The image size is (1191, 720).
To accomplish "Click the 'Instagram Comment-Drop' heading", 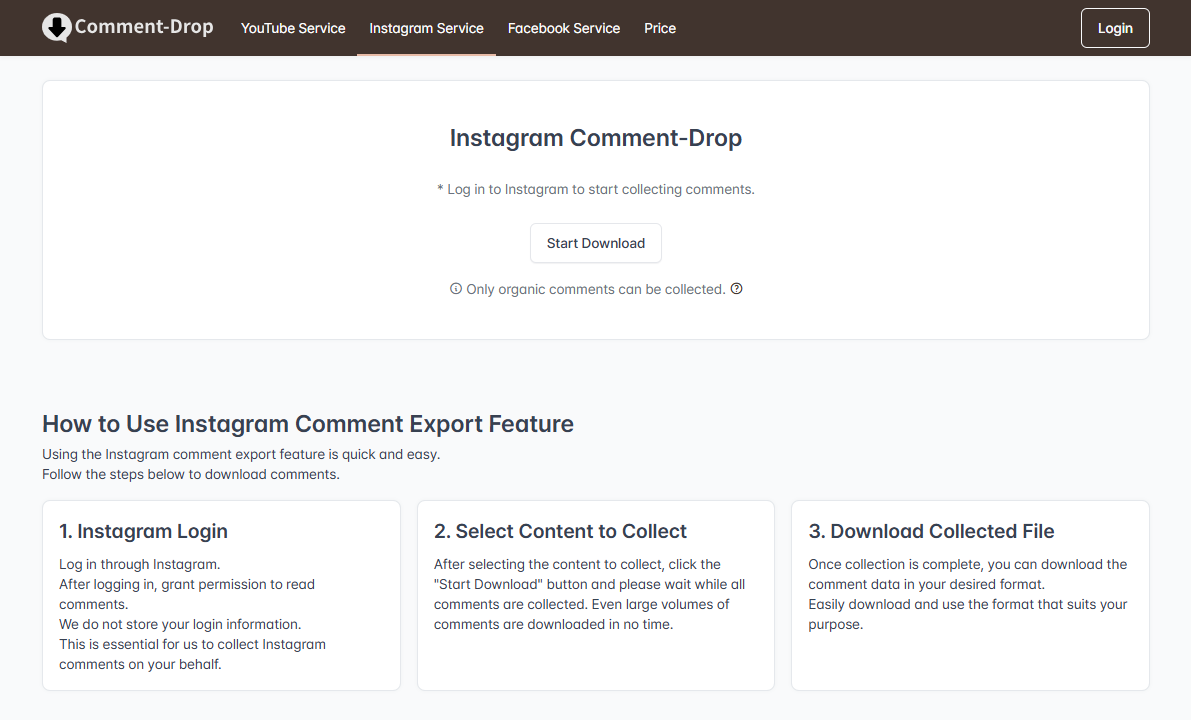I will point(596,137).
